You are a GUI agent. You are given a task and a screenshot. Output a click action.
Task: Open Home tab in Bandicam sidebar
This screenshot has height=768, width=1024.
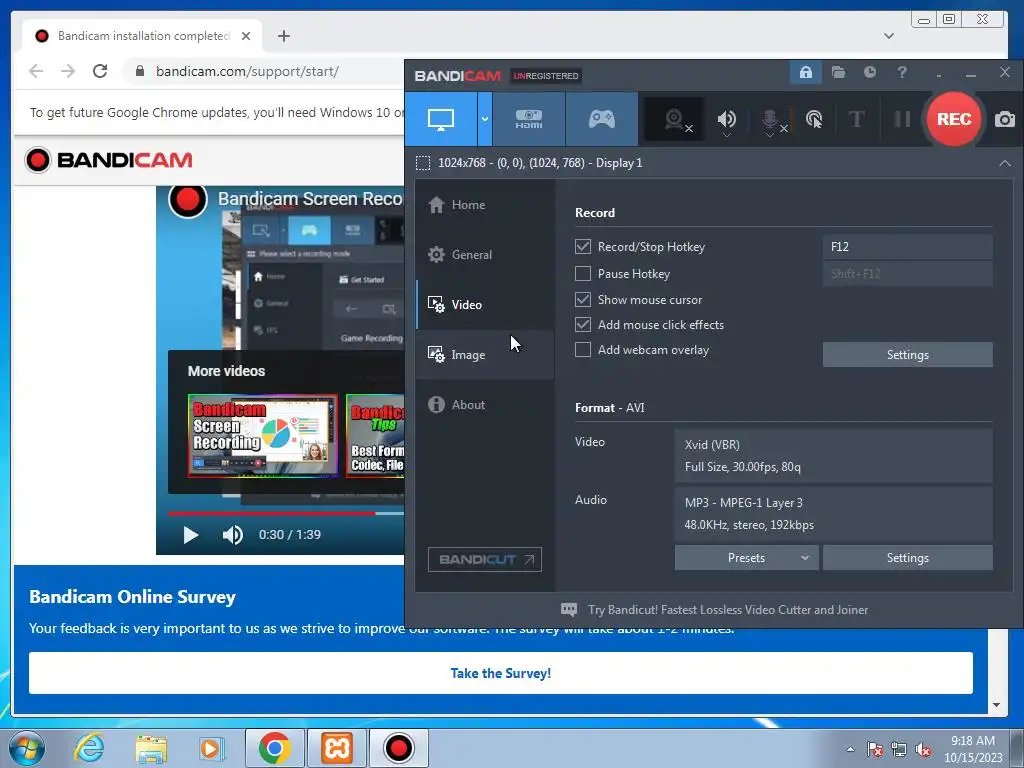[485, 205]
